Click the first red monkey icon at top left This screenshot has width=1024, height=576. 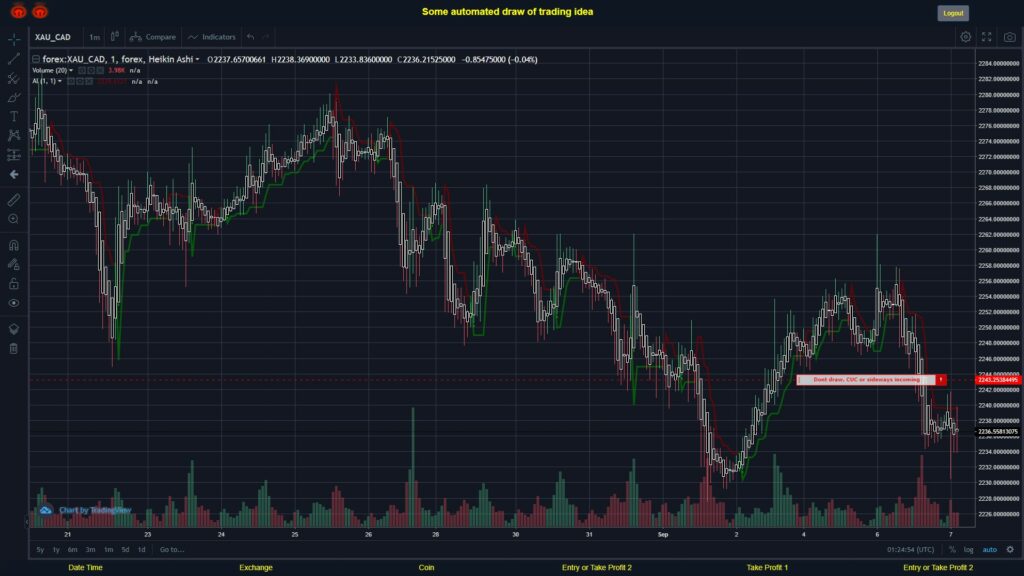pos(18,11)
